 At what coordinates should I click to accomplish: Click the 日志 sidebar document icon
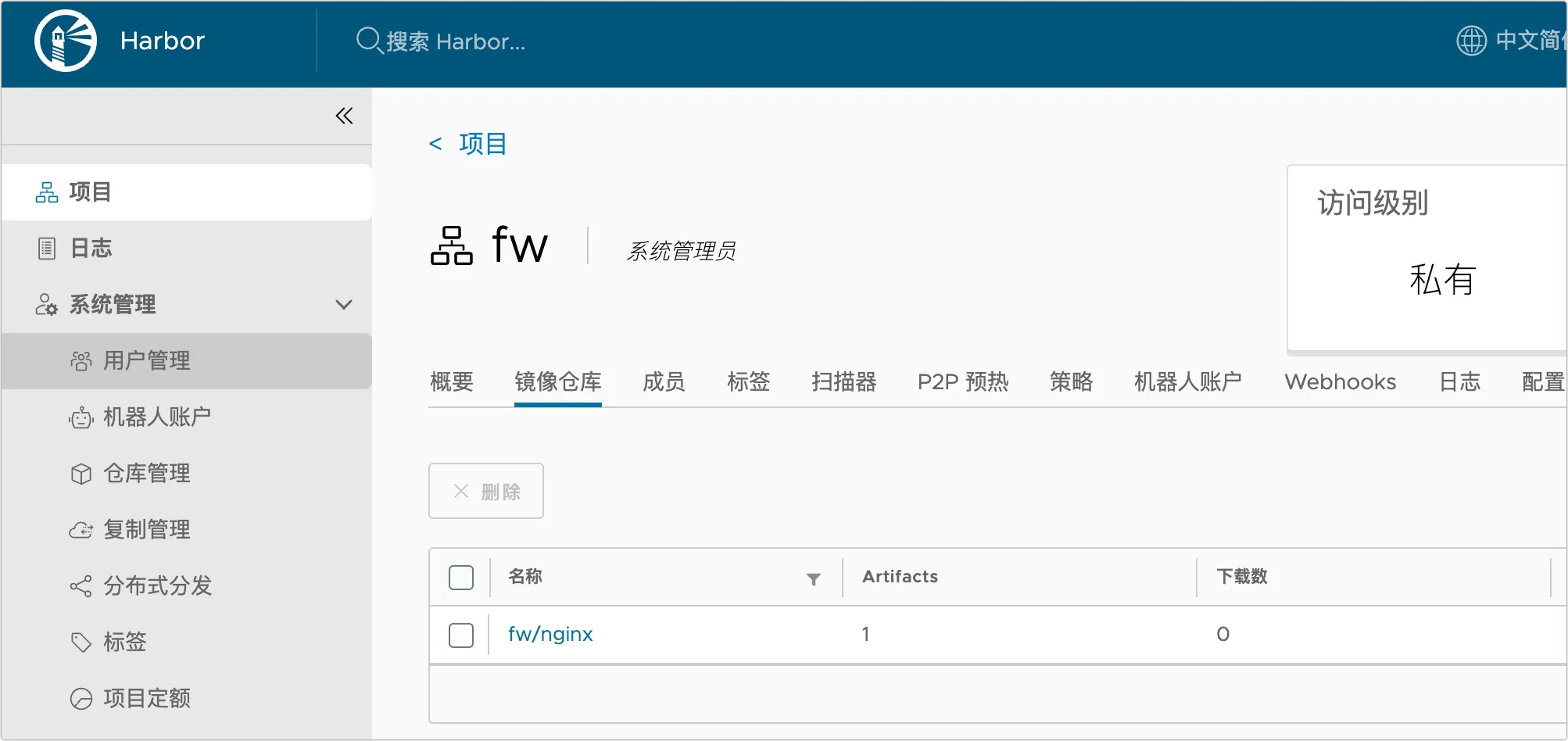point(47,249)
